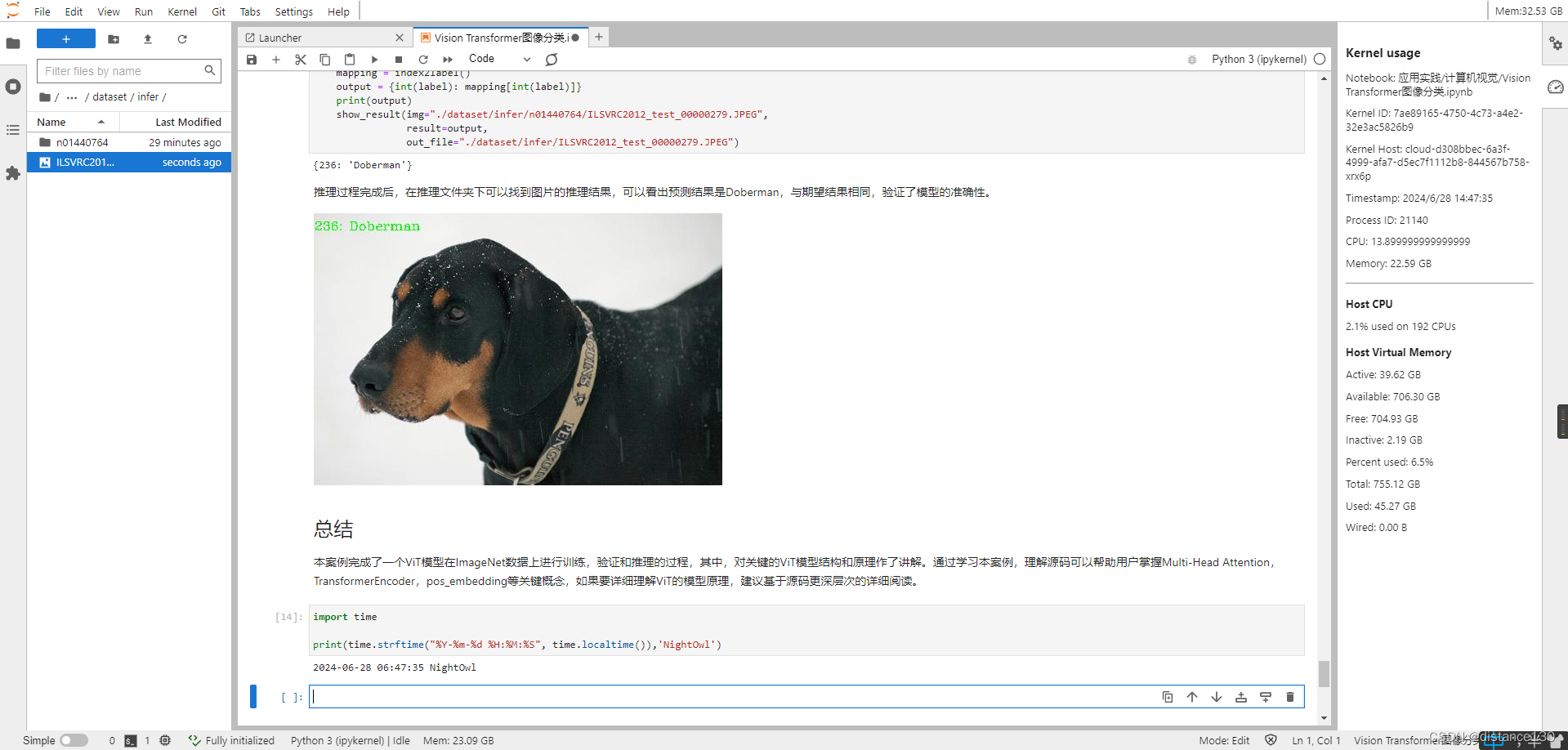Cut the selected cell with scissors icon
Screen dimensions: 1568x750
301,59
